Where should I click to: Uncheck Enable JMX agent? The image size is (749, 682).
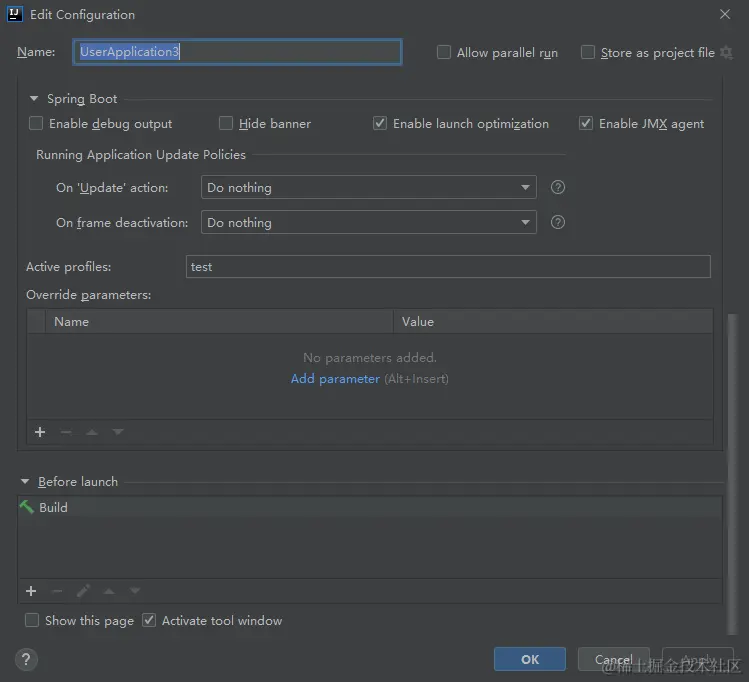[586, 123]
